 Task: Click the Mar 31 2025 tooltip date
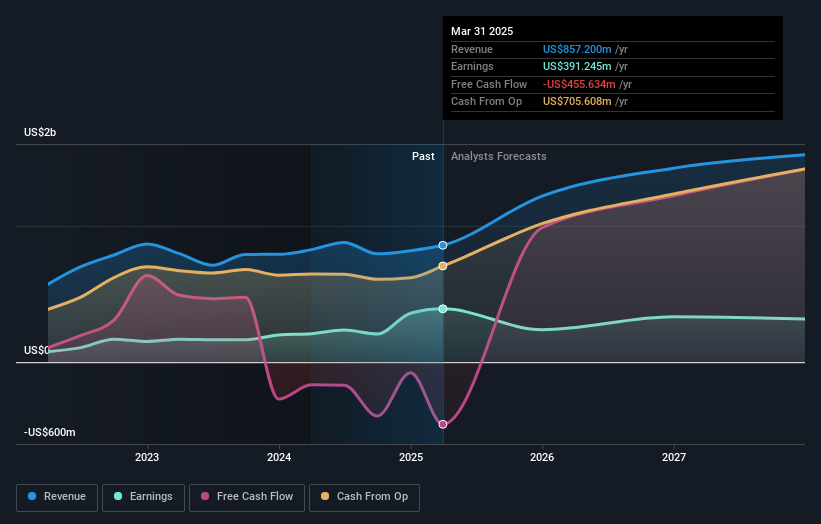point(482,31)
